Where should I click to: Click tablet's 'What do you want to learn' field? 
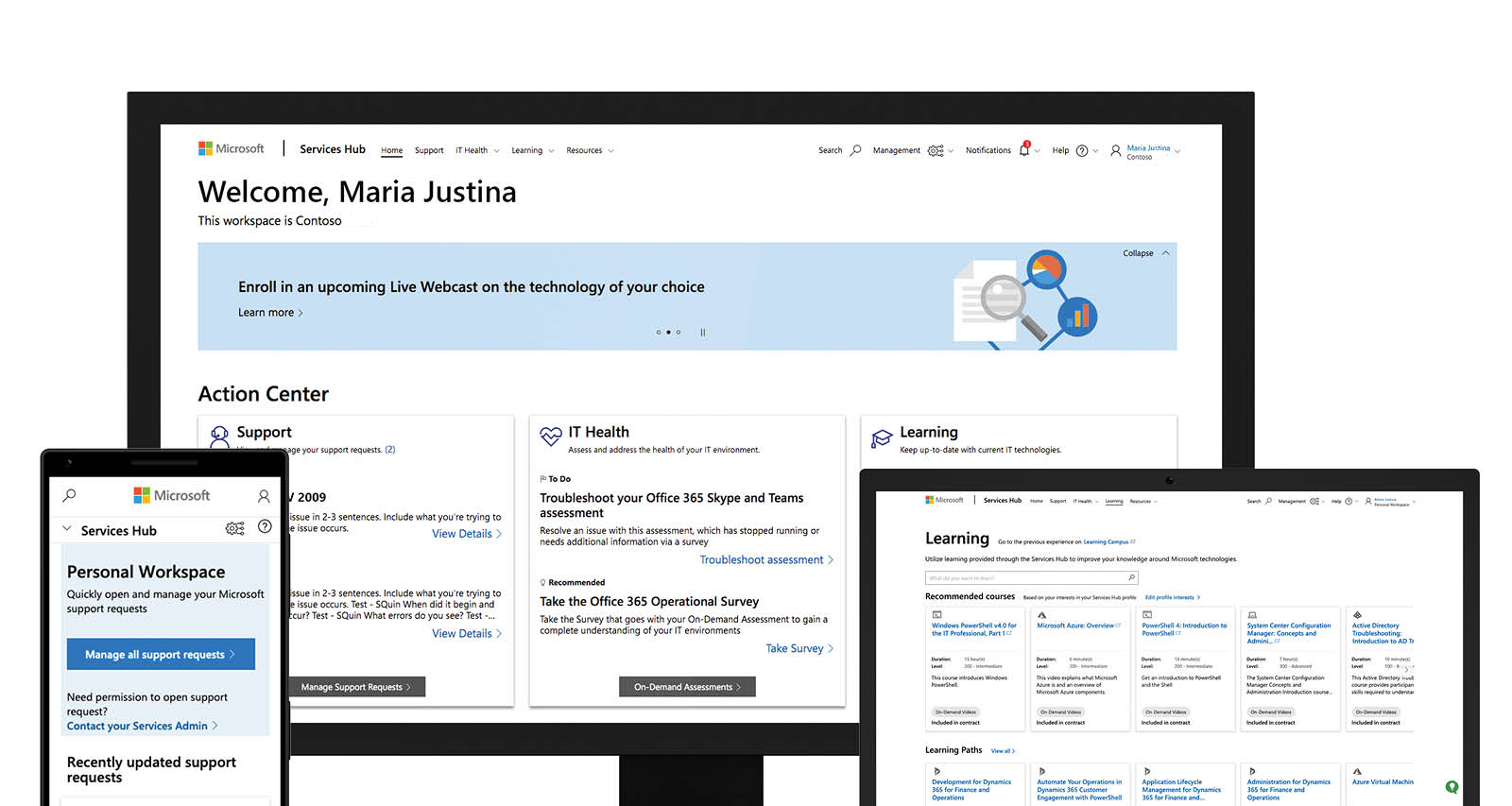tap(1031, 577)
